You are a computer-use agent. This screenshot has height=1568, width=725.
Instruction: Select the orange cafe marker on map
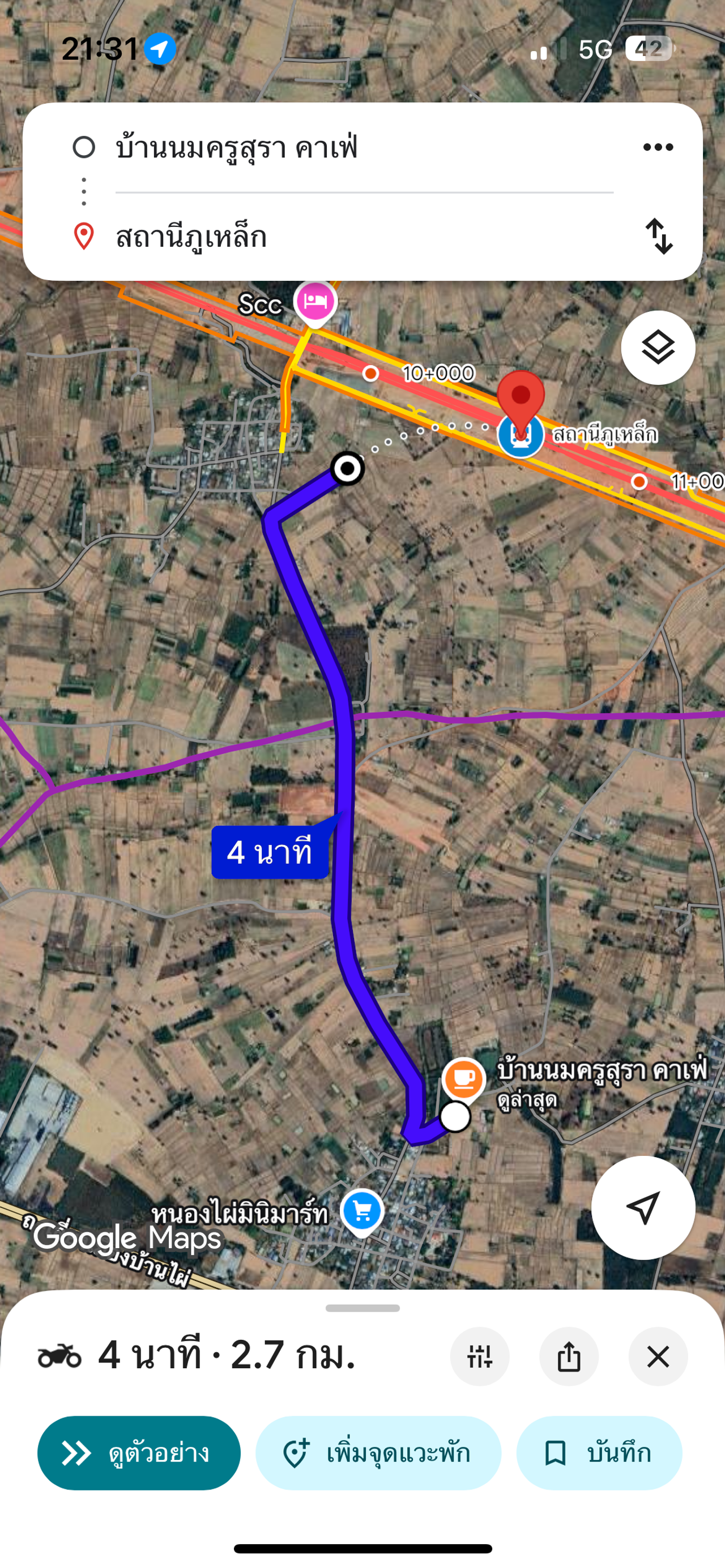(x=464, y=1078)
